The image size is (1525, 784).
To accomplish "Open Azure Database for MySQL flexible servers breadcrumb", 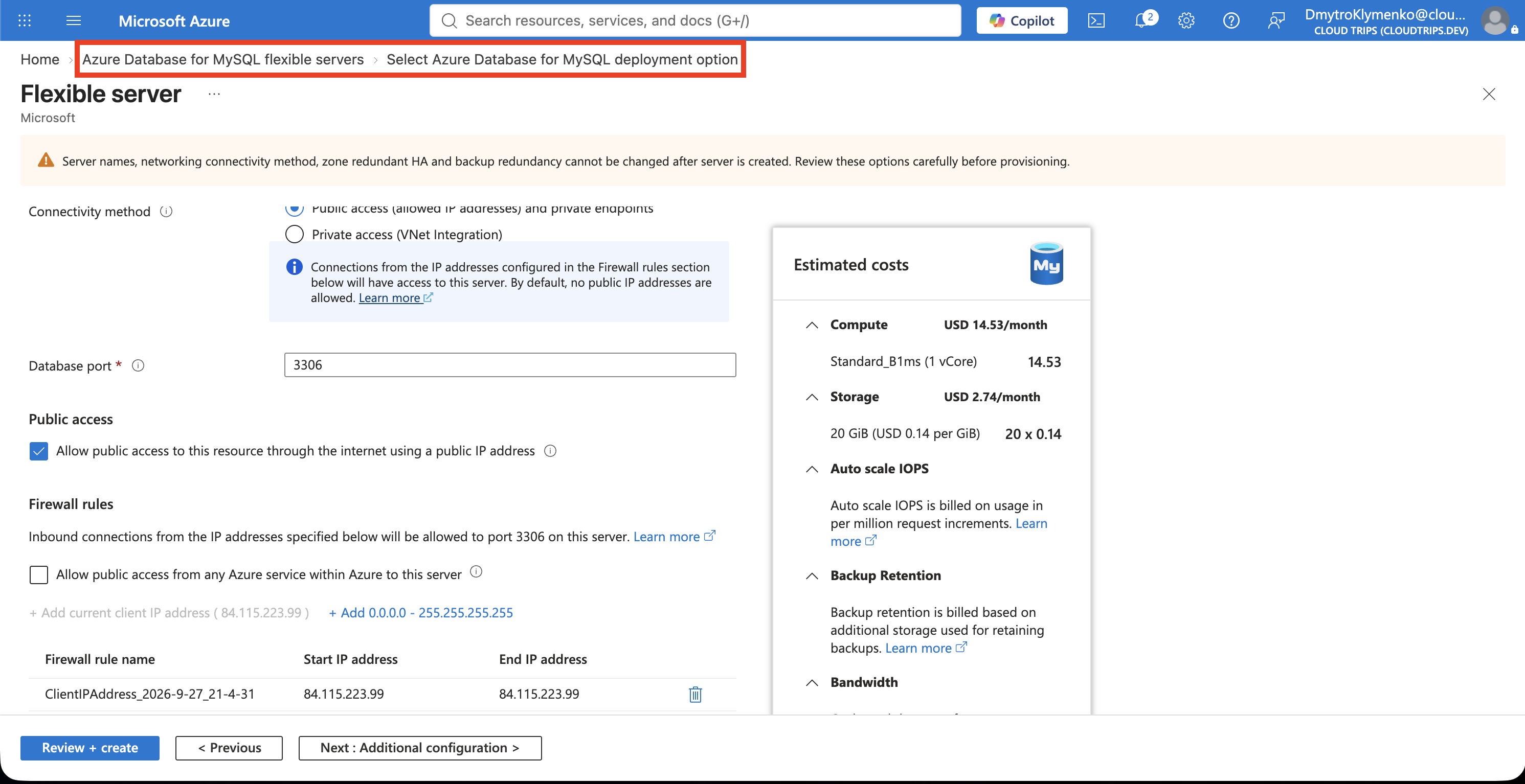I will coord(223,59).
